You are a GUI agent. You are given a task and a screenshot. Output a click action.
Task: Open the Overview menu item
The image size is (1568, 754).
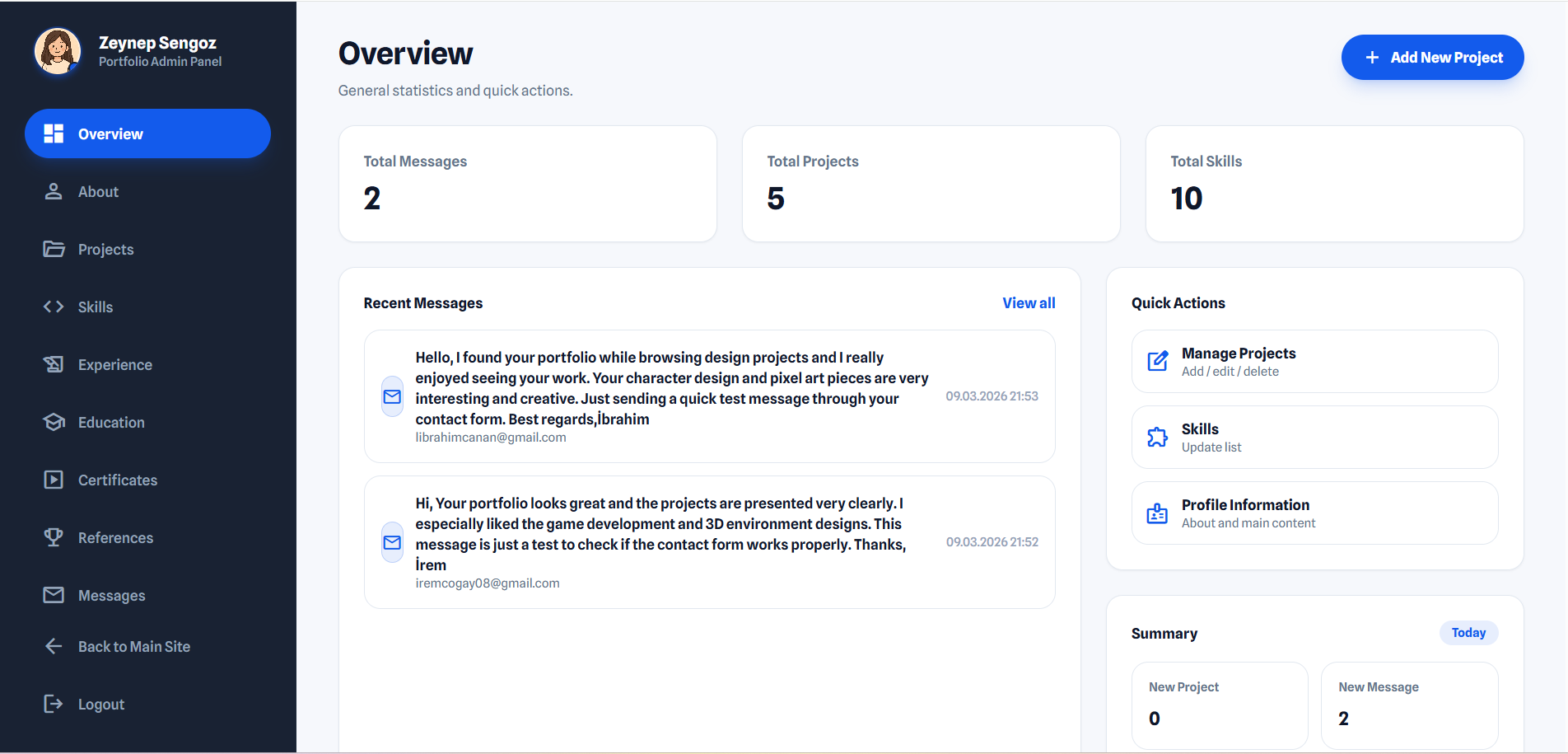pyautogui.click(x=147, y=133)
